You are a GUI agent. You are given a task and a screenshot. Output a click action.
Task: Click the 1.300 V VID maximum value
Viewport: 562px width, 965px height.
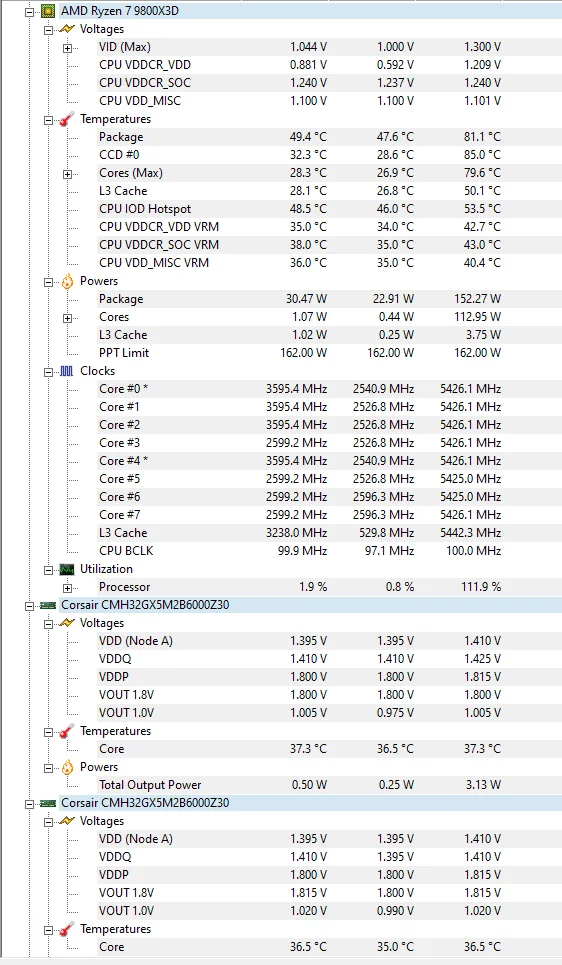(482, 47)
